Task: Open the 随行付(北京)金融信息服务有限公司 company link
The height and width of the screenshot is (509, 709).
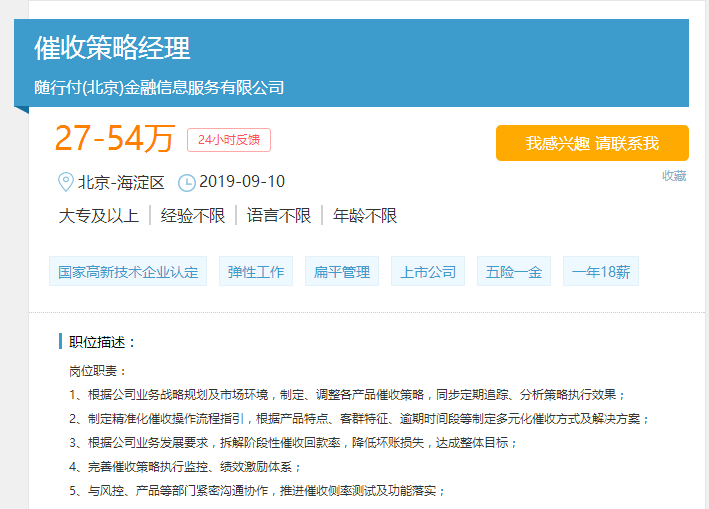Action: click(x=159, y=87)
